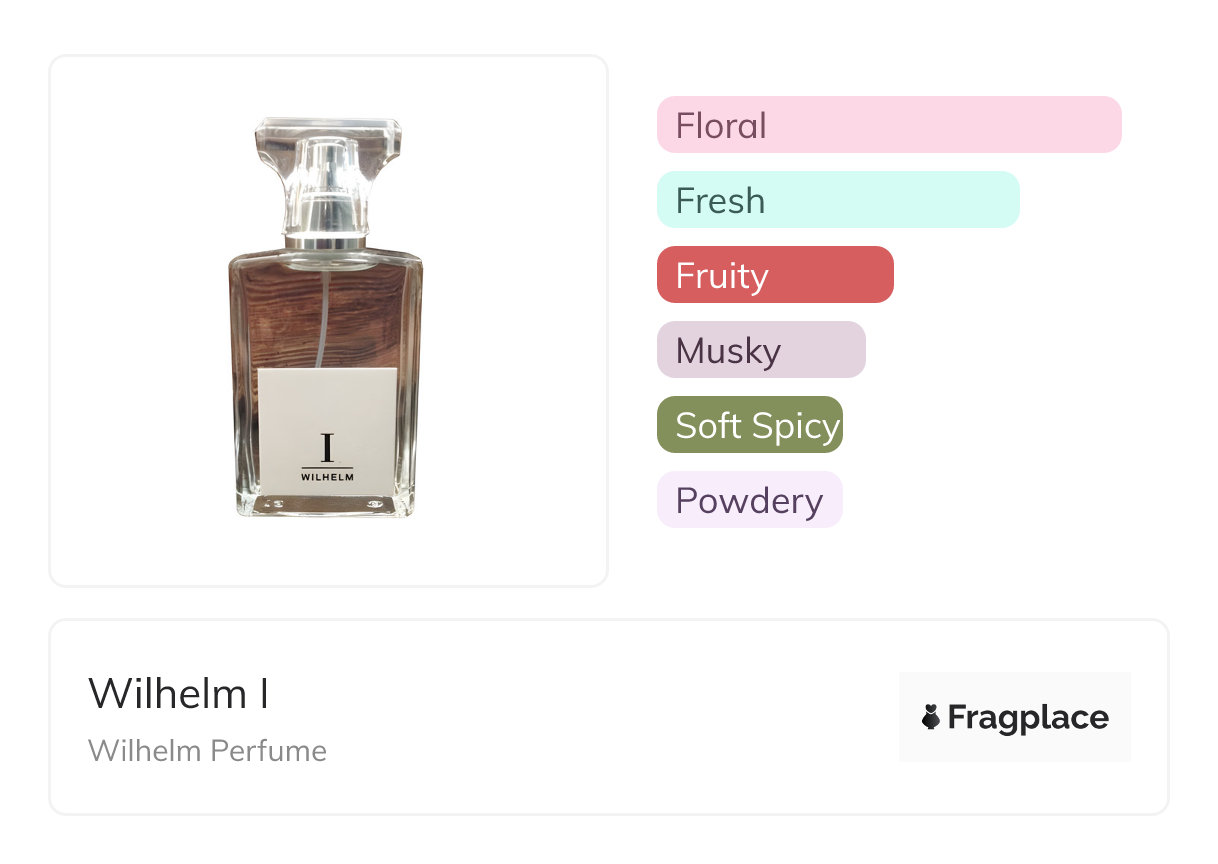Choose the red Fruity accord bar
The image size is (1218, 864).
pyautogui.click(x=775, y=275)
